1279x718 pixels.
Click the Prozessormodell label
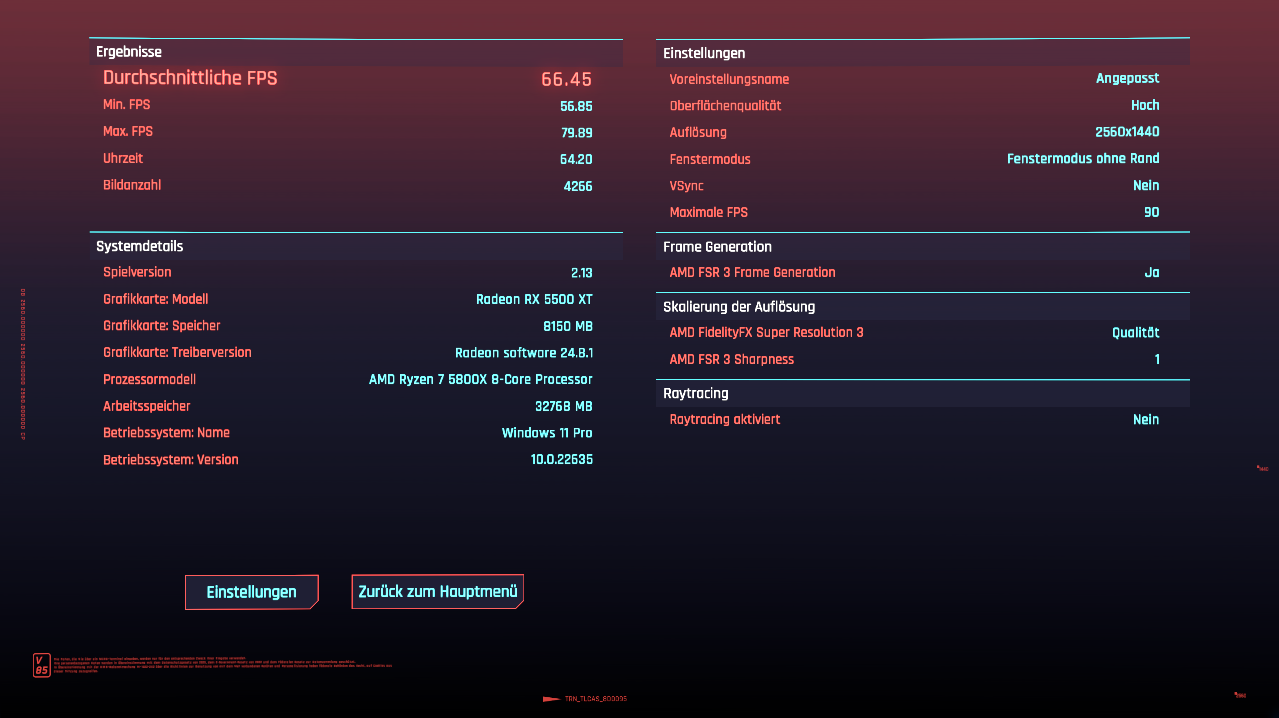[149, 380]
